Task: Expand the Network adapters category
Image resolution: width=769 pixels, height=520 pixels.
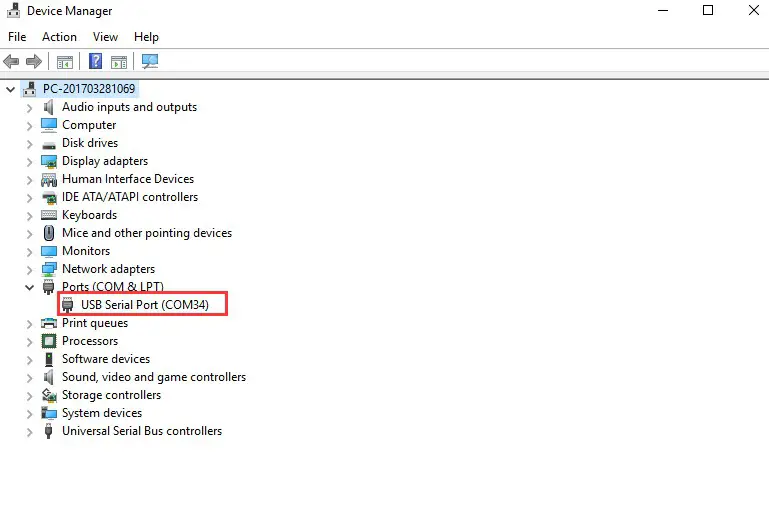Action: point(30,269)
